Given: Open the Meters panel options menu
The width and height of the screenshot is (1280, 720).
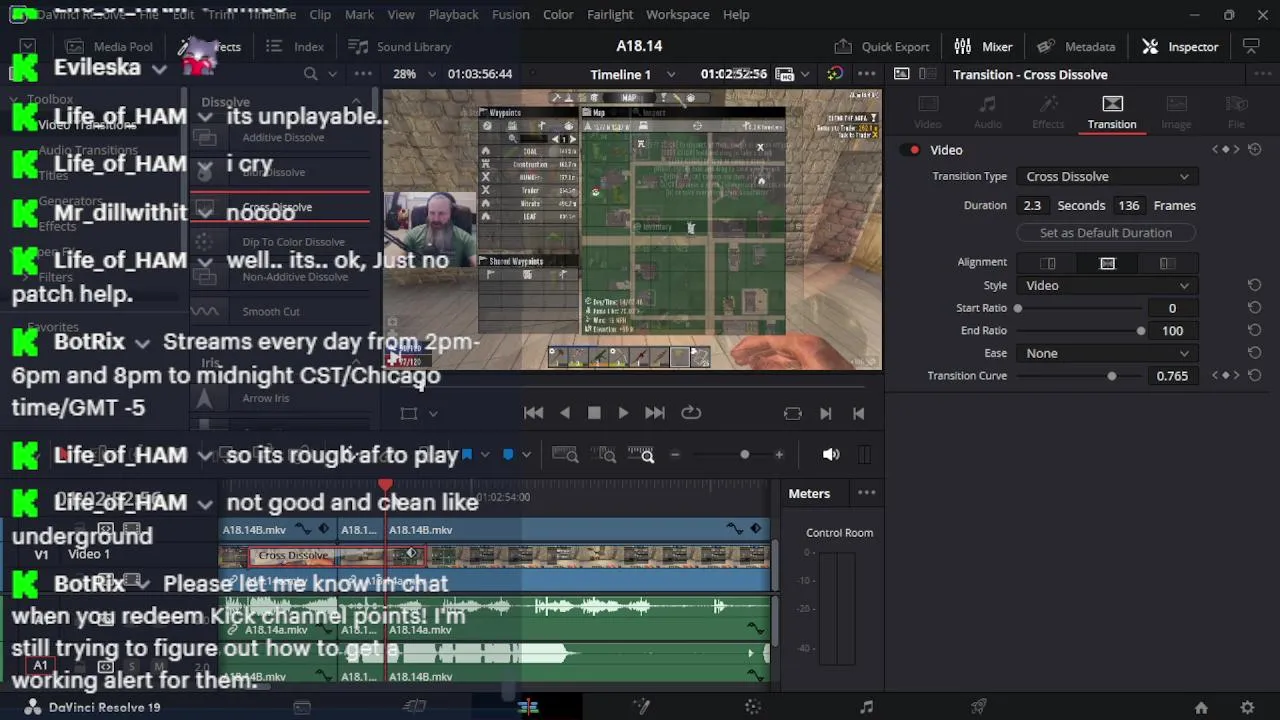Looking at the screenshot, I should pos(866,493).
